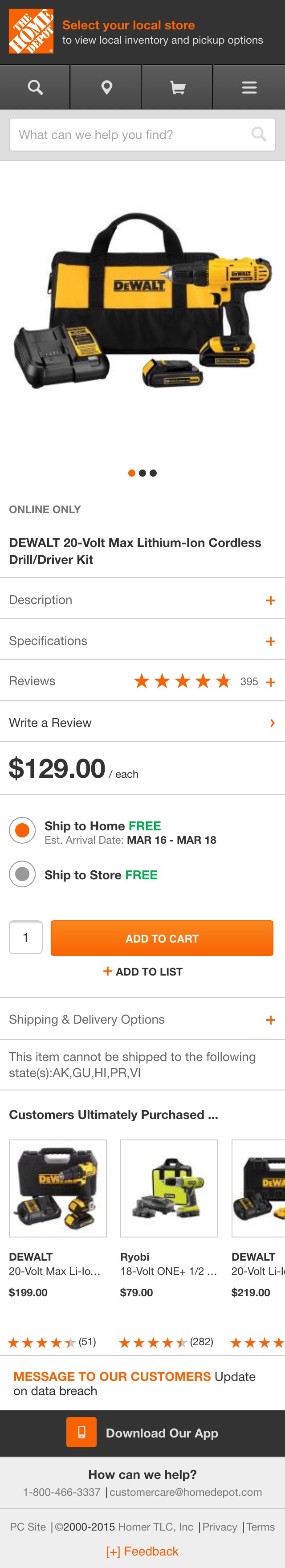The width and height of the screenshot is (285, 1568).
Task: Click the phone icon beside Download Our App
Action: (81, 1432)
